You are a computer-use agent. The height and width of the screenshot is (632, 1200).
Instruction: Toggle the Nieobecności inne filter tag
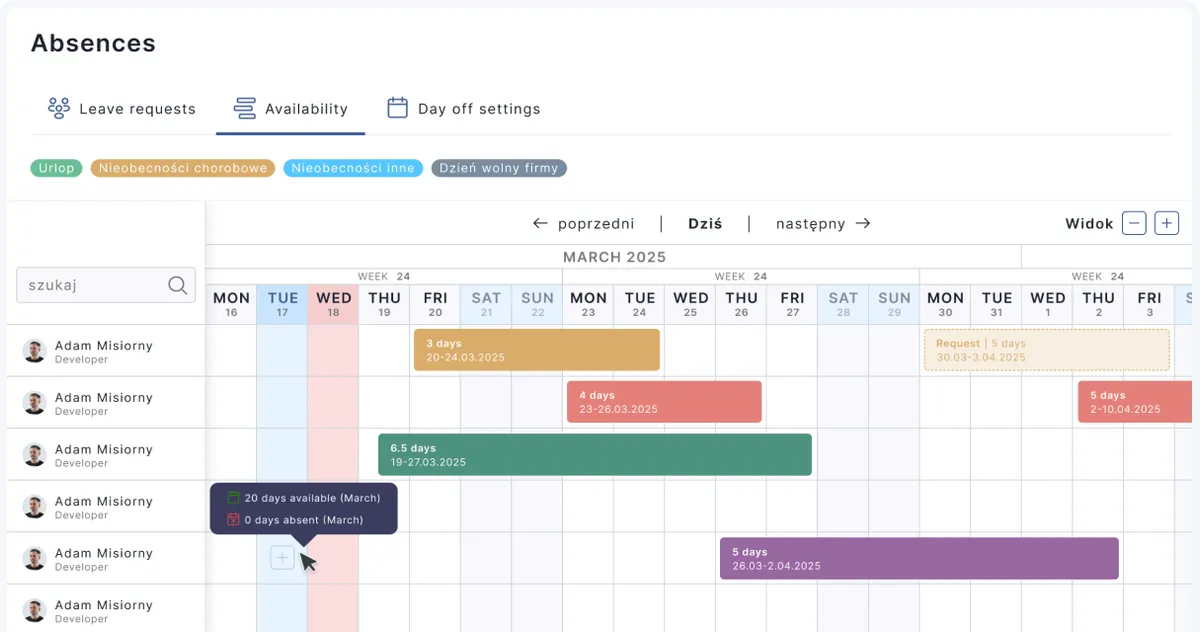click(353, 168)
